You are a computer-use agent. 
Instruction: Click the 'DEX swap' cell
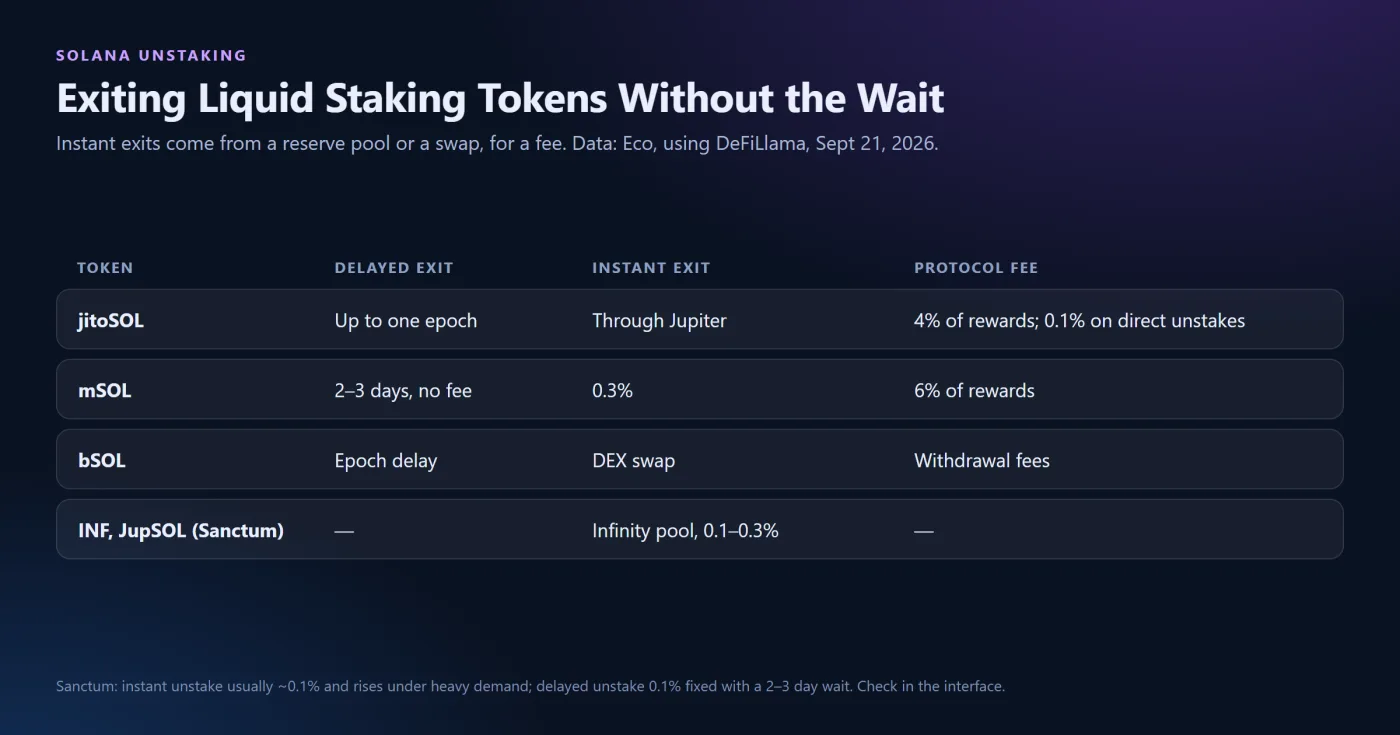(x=633, y=461)
